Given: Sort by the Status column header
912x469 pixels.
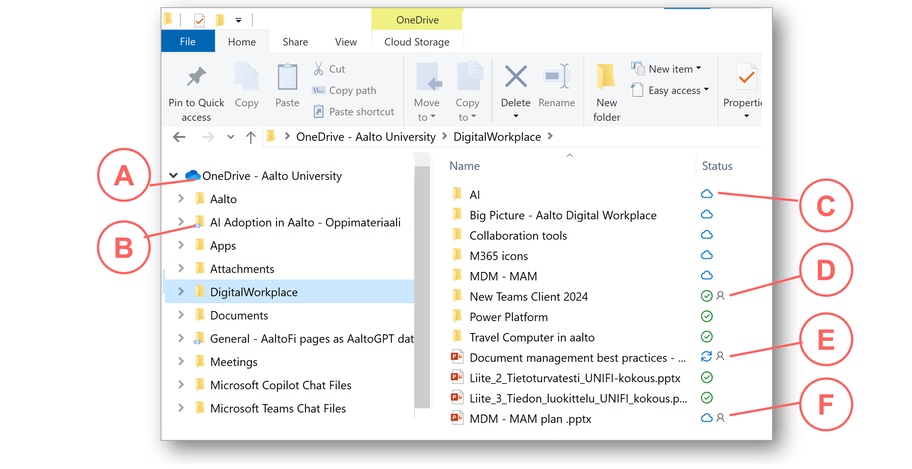Looking at the screenshot, I should 717,166.
